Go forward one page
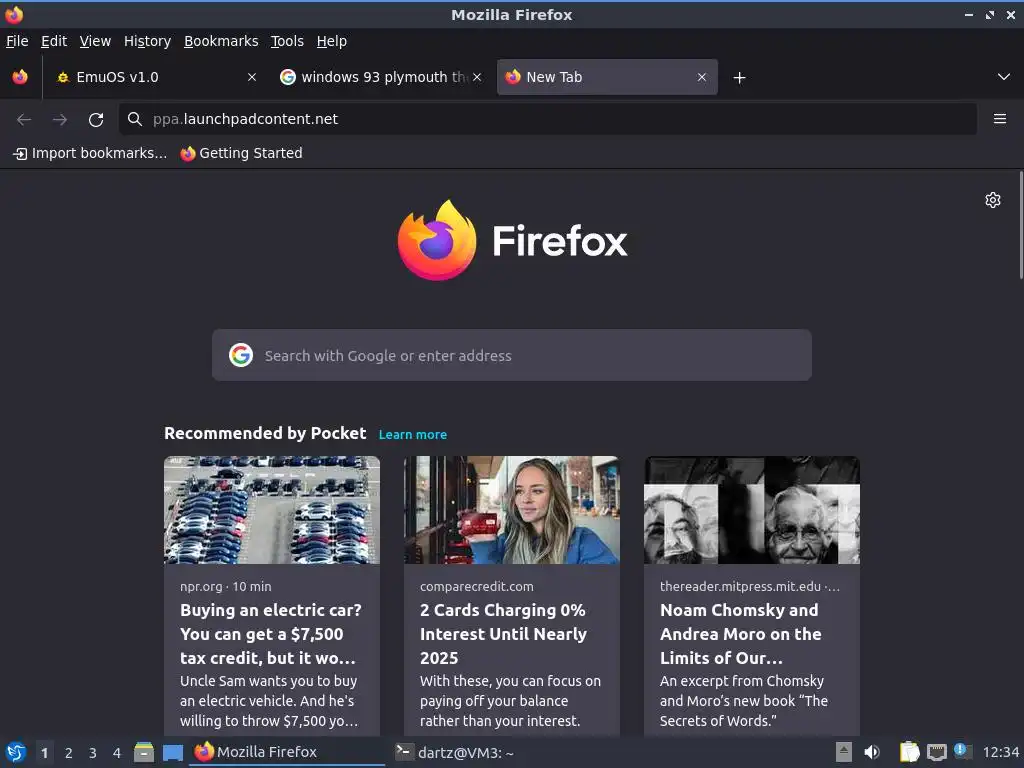This screenshot has width=1024, height=768. coord(60,120)
